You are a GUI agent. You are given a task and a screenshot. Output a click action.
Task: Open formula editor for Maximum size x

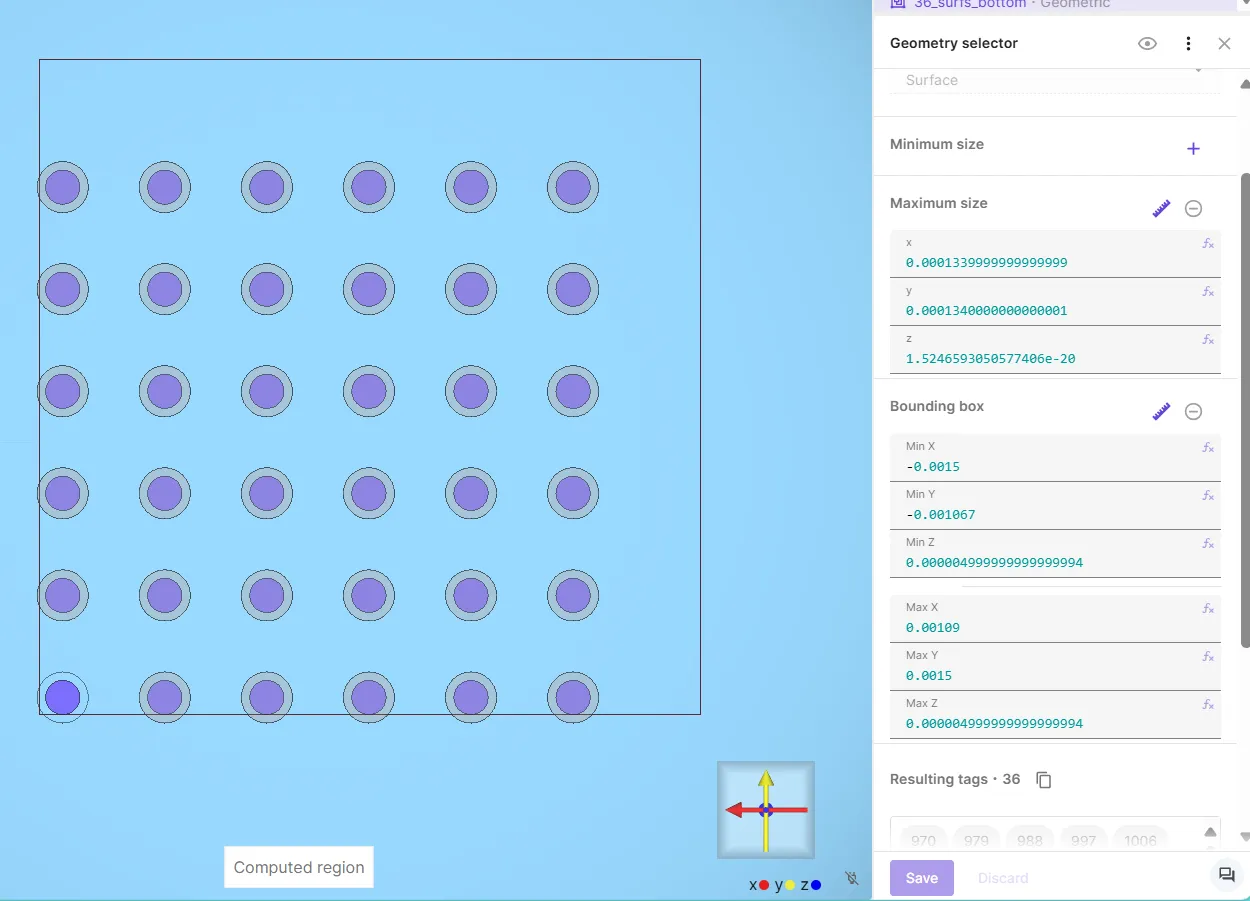(x=1208, y=244)
